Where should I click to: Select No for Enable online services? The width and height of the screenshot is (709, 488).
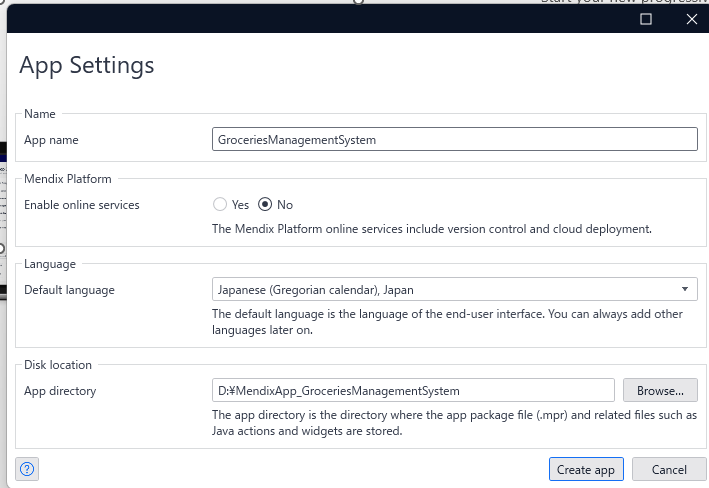(265, 205)
